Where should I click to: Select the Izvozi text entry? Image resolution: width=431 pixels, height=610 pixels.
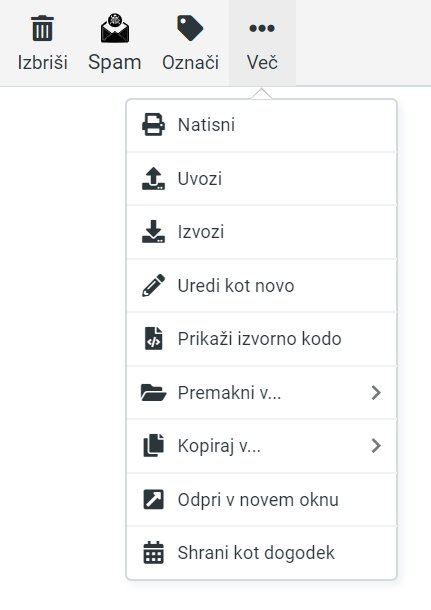point(201,232)
